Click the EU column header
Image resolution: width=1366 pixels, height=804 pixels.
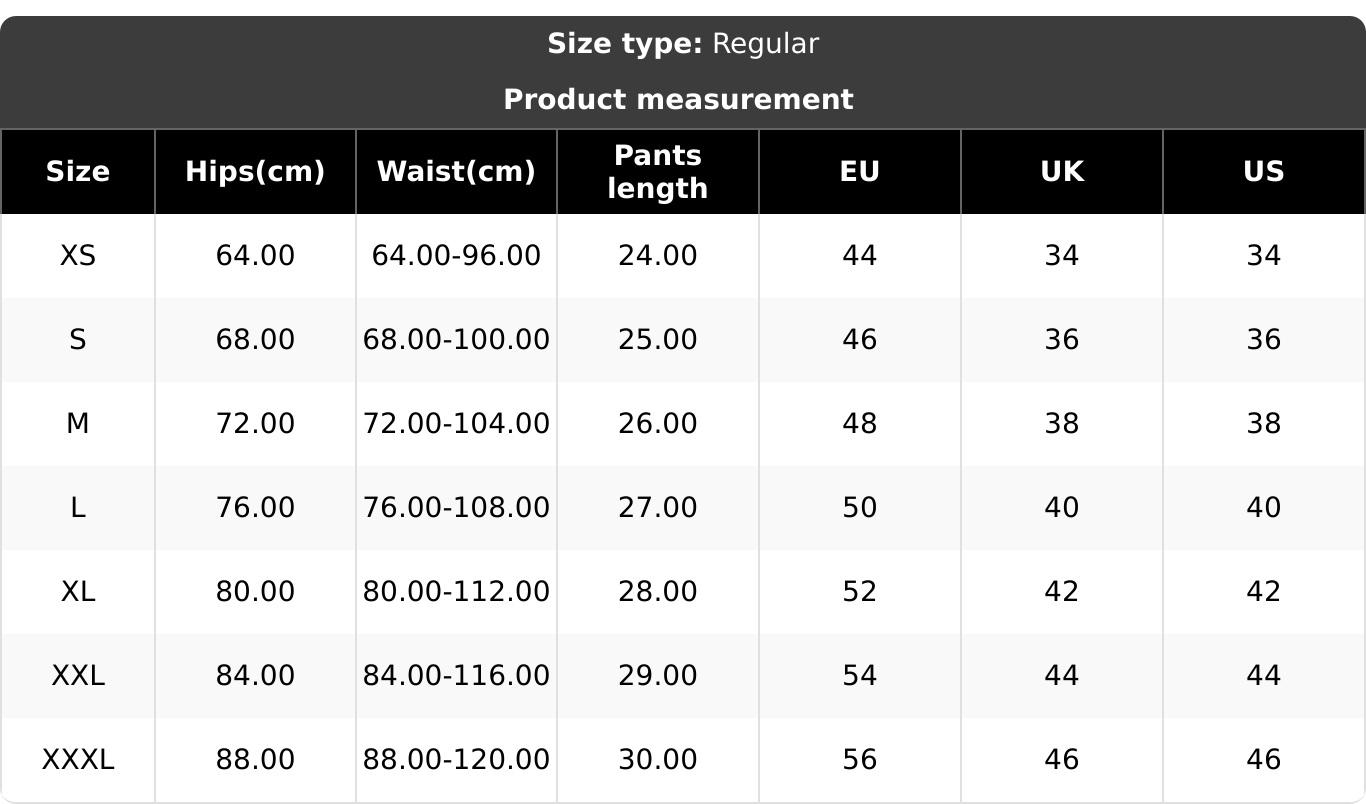pyautogui.click(x=860, y=172)
